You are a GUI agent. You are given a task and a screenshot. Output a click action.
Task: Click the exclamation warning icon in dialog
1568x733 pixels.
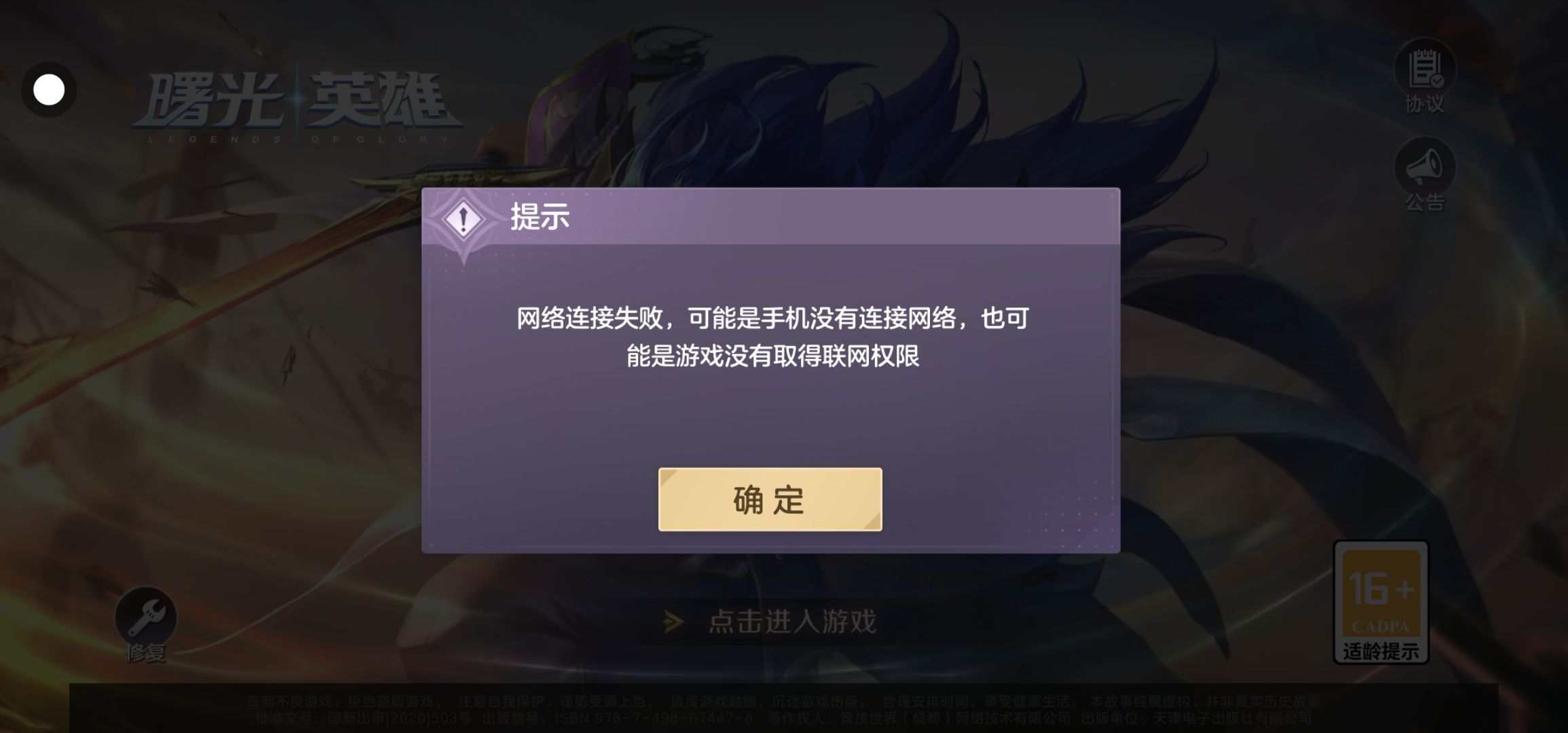coord(463,219)
